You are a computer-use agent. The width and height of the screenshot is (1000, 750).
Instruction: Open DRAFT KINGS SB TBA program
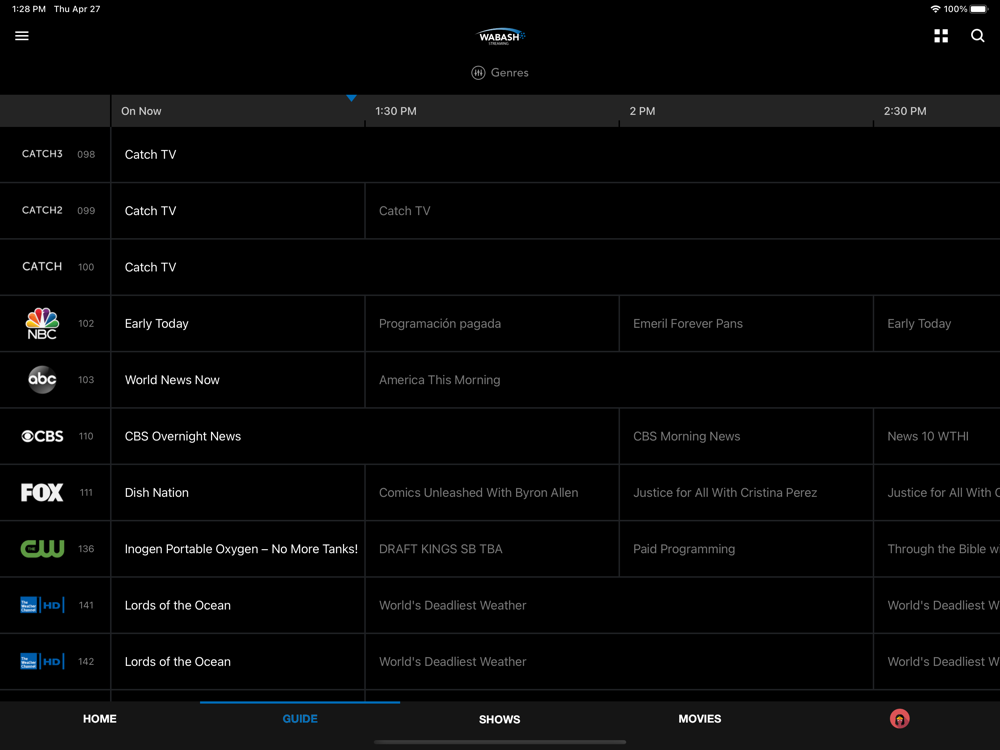(492, 548)
